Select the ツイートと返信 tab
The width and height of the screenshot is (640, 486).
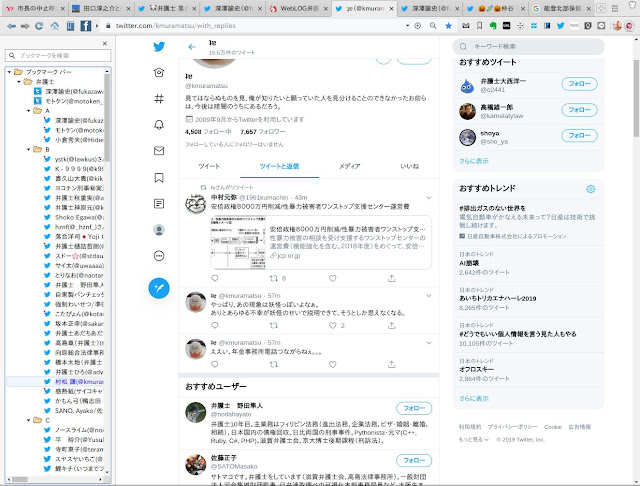coord(279,166)
